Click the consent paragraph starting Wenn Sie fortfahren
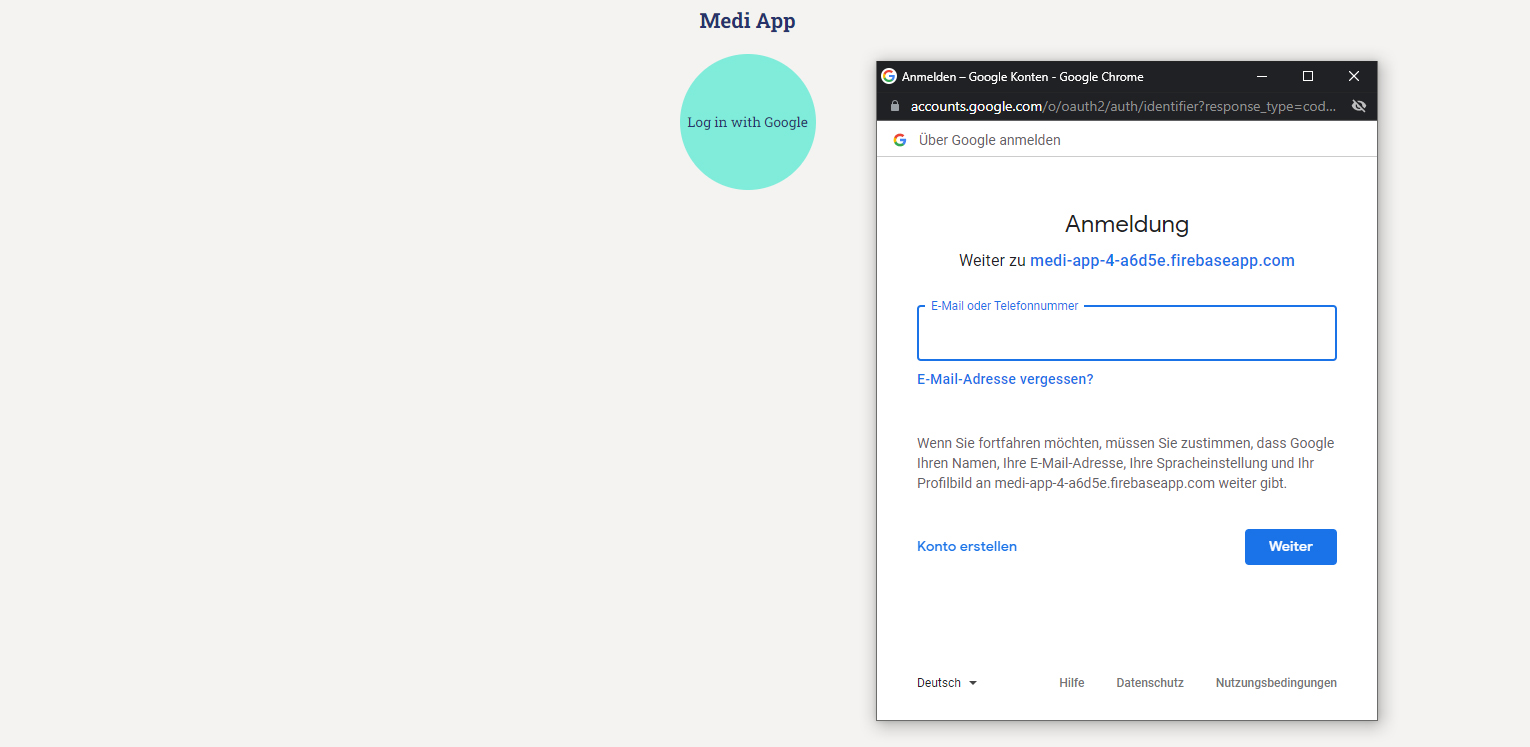1530x747 pixels. (x=1127, y=463)
